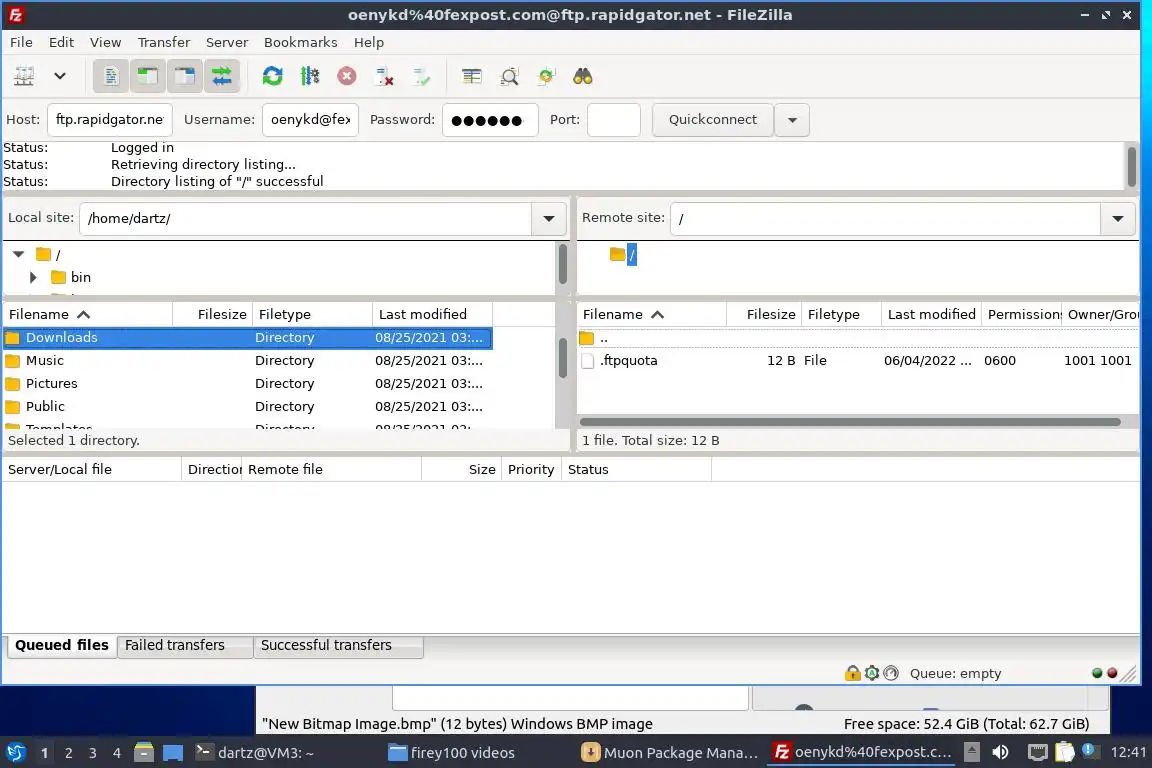
Task: Open the Remote site path dropdown
Action: click(1117, 218)
